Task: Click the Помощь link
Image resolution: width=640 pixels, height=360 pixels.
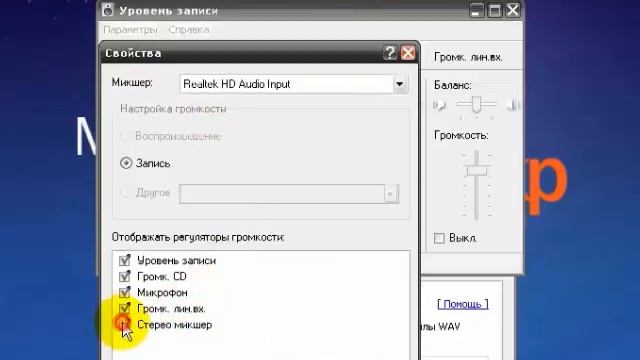Action: coord(462,304)
